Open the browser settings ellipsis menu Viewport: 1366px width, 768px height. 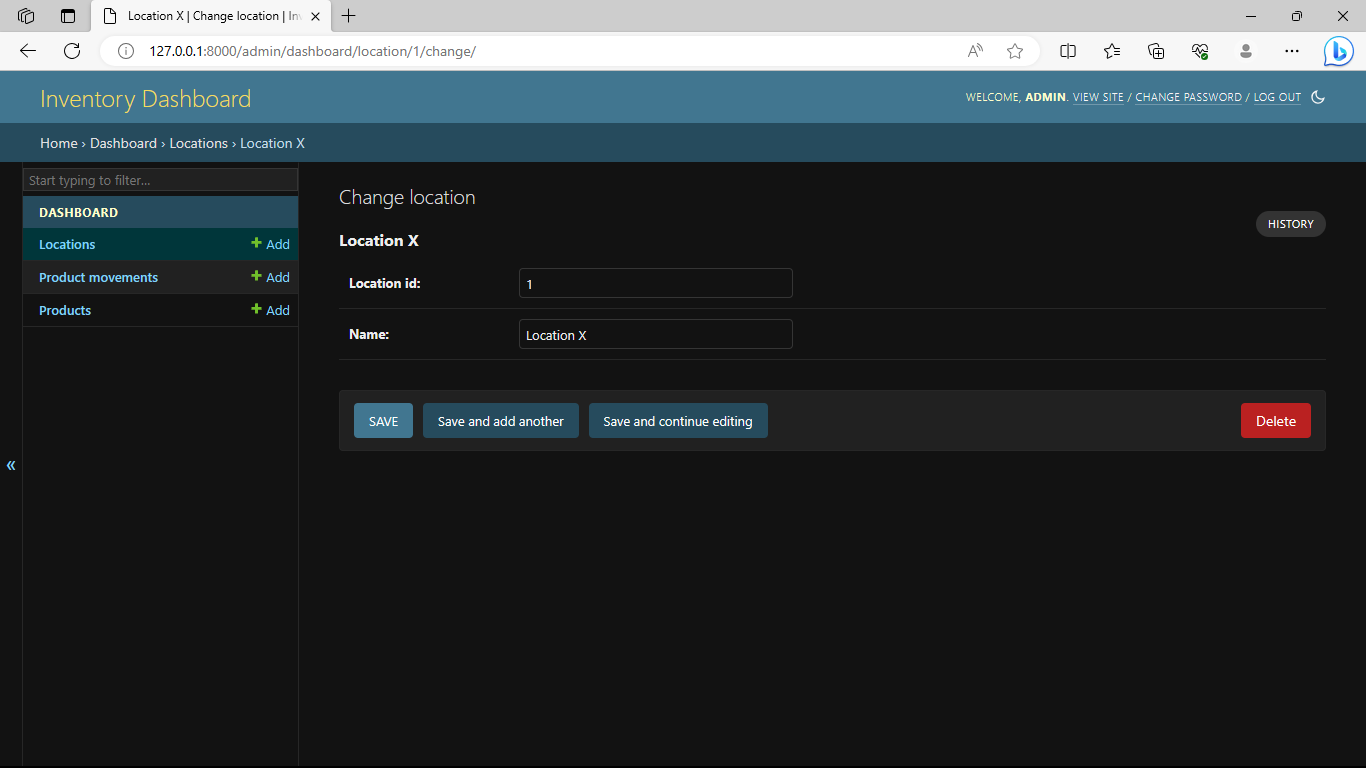point(1292,51)
